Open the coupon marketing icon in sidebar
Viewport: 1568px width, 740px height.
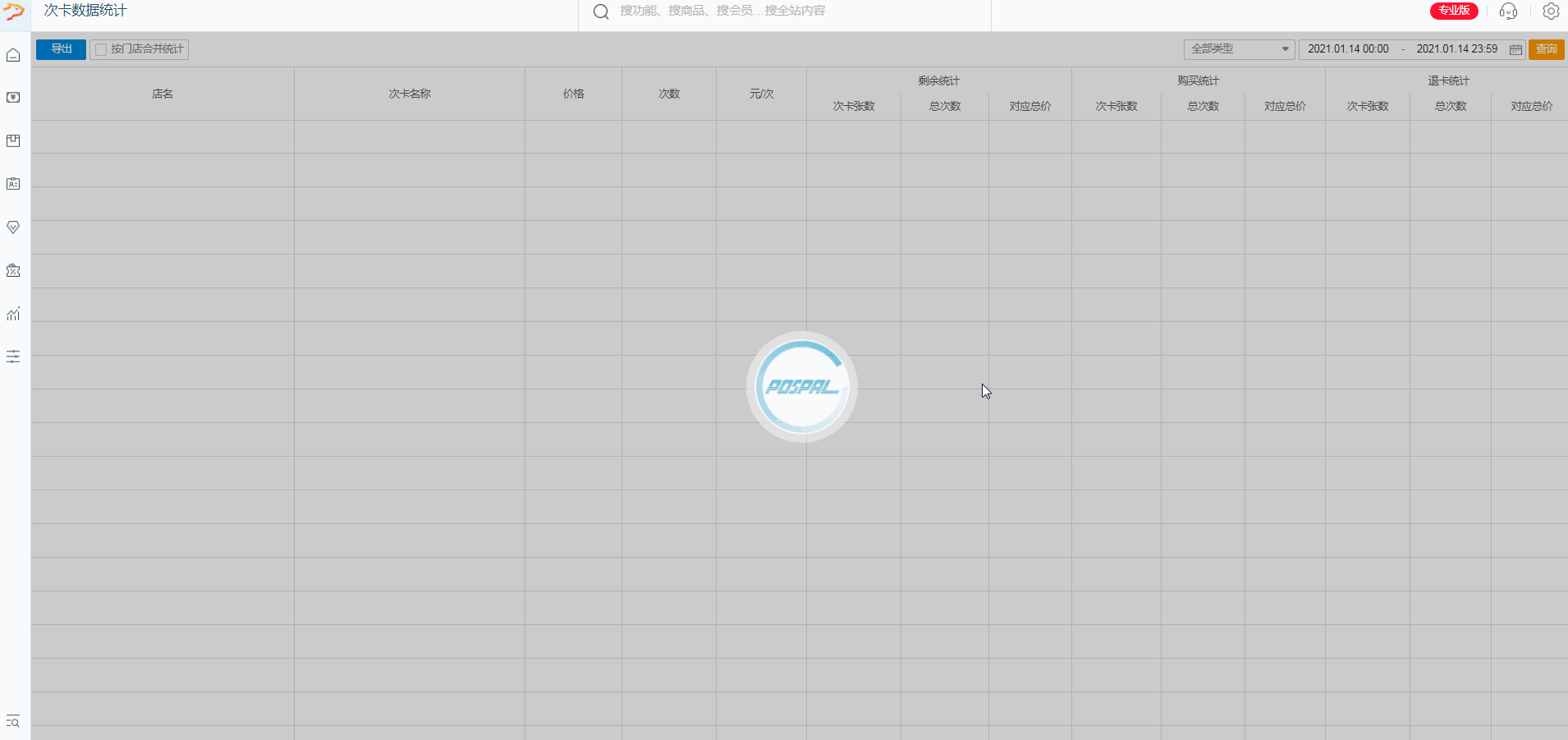tap(13, 270)
